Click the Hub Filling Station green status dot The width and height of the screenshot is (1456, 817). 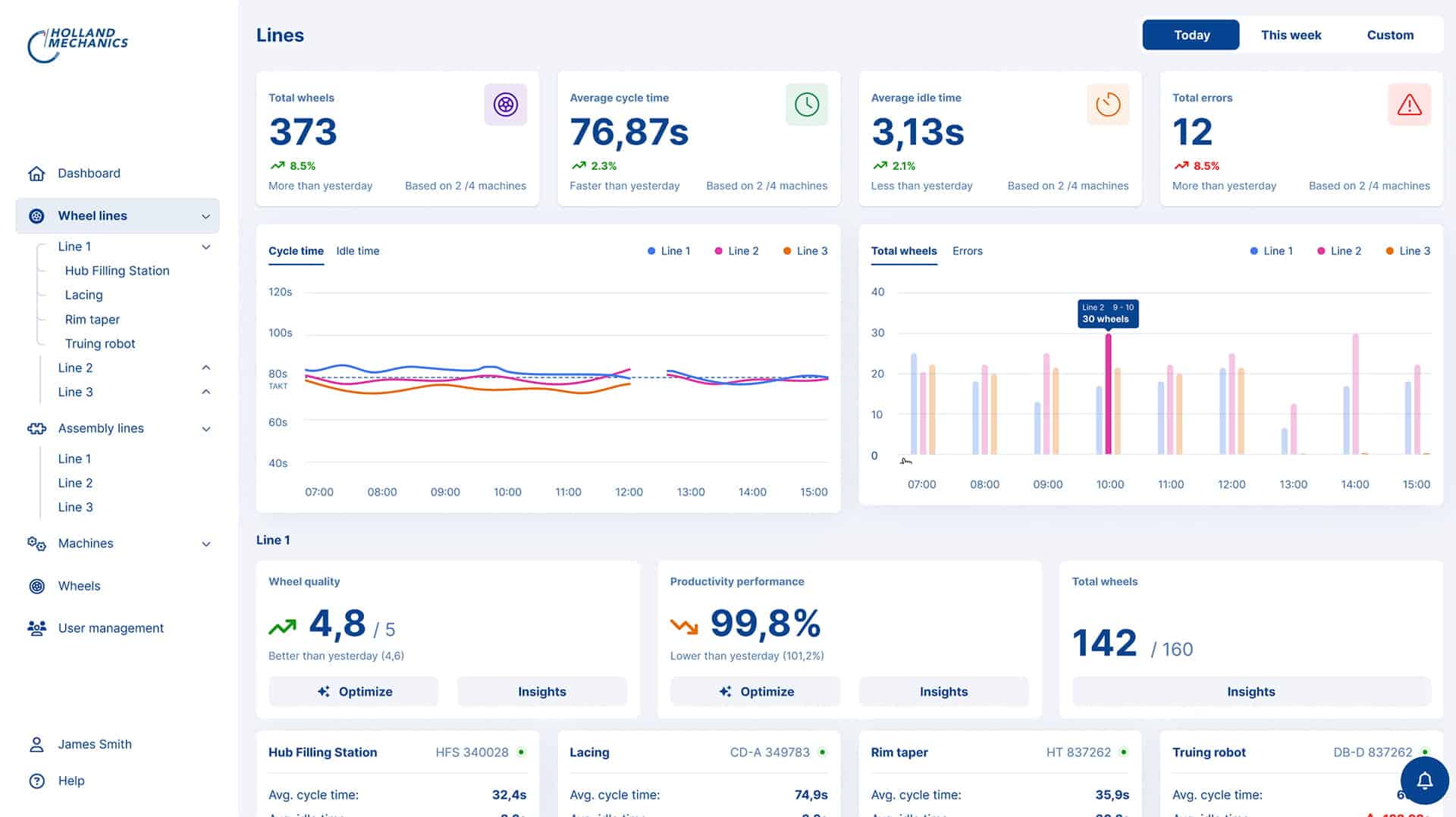(521, 753)
